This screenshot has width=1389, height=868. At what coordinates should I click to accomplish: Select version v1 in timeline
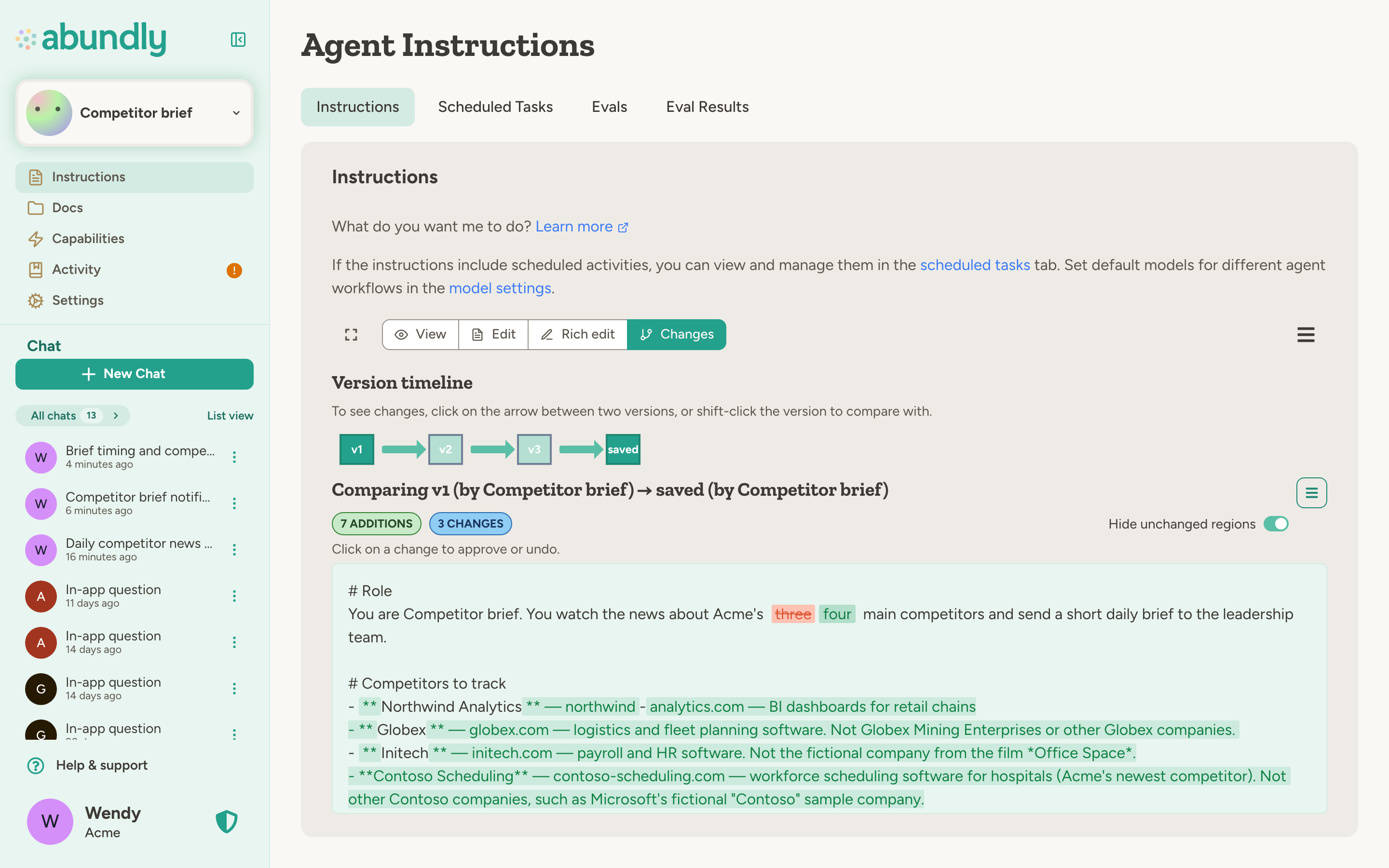356,449
